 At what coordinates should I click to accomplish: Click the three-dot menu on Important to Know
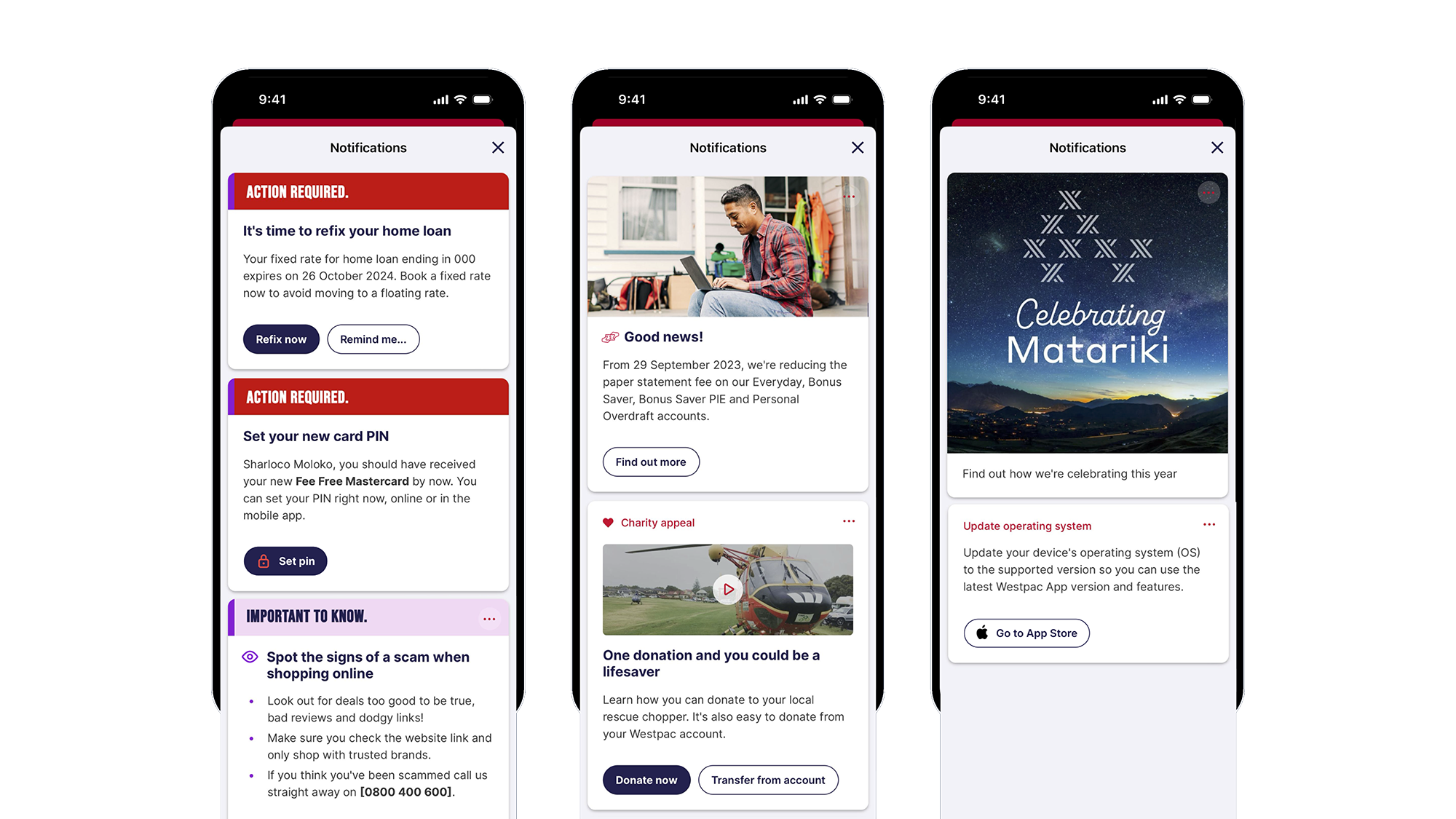coord(489,619)
